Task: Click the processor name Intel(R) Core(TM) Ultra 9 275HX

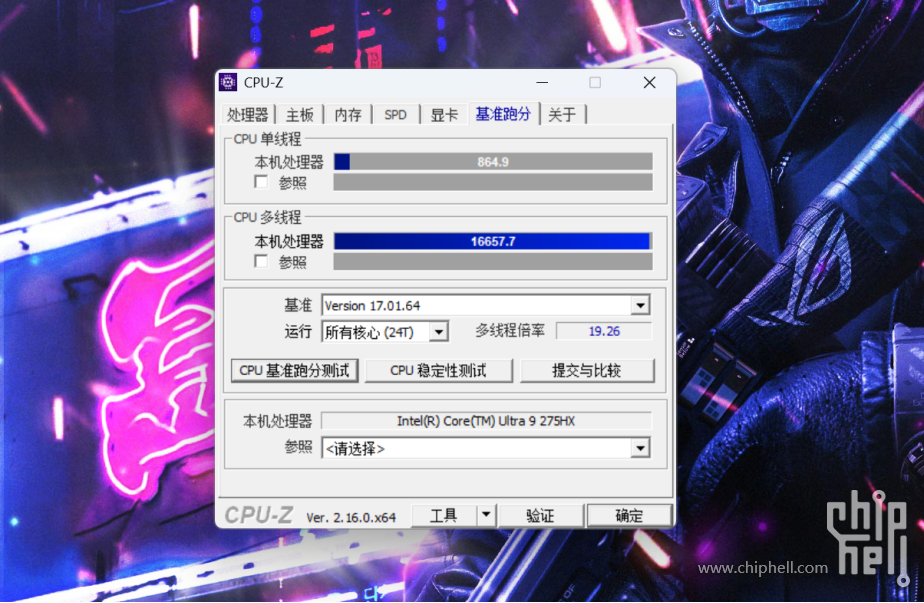Action: 486,421
